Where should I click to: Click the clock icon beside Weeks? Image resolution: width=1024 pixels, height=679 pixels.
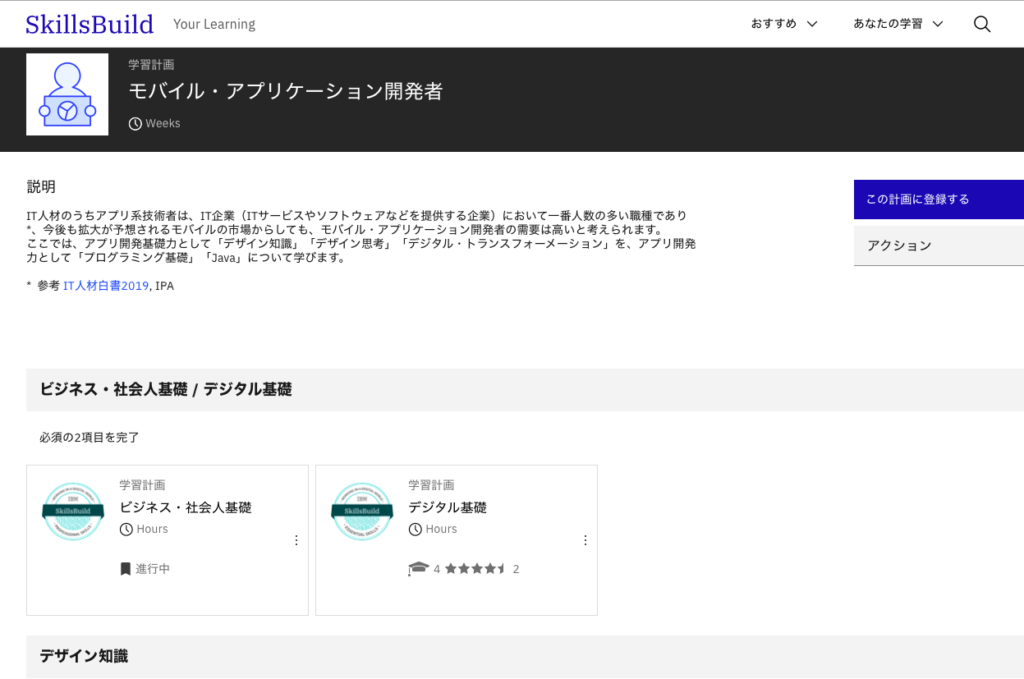[x=135, y=124]
